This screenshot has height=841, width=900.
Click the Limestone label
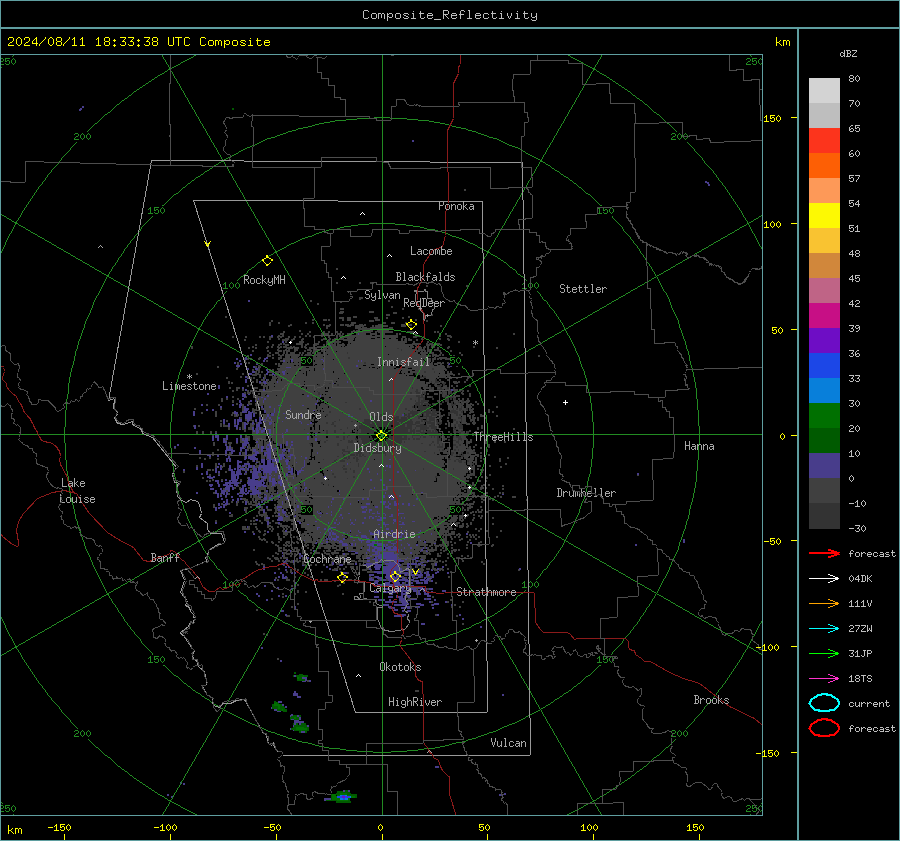click(189, 386)
